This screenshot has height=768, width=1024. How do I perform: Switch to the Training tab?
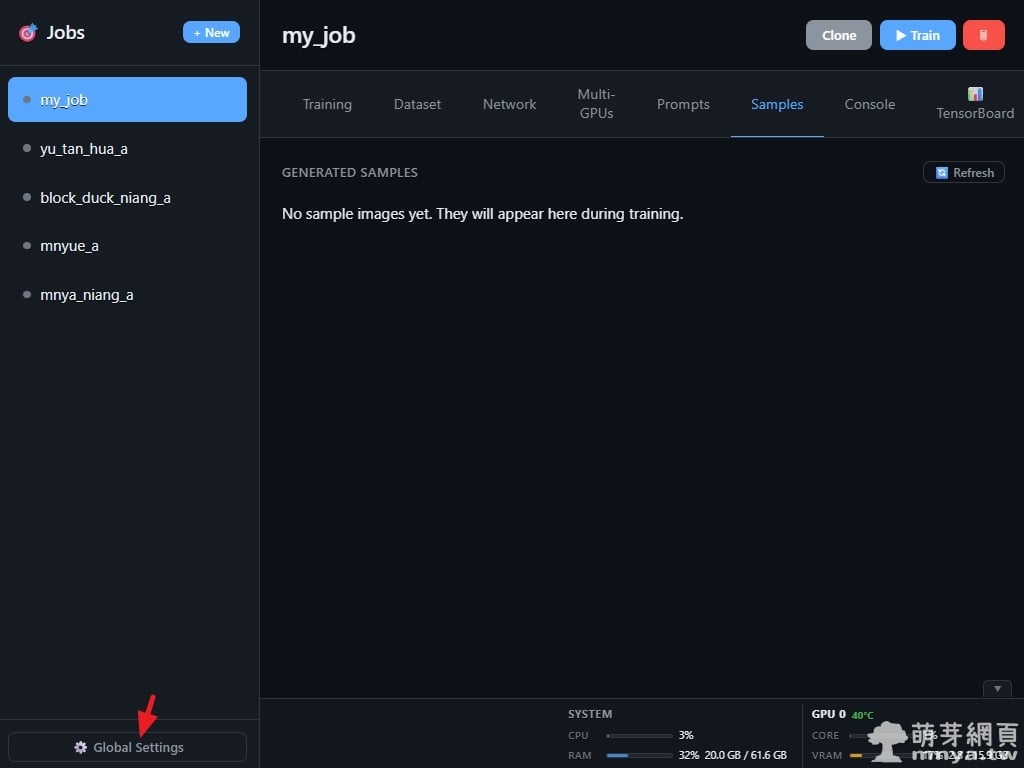click(x=327, y=104)
